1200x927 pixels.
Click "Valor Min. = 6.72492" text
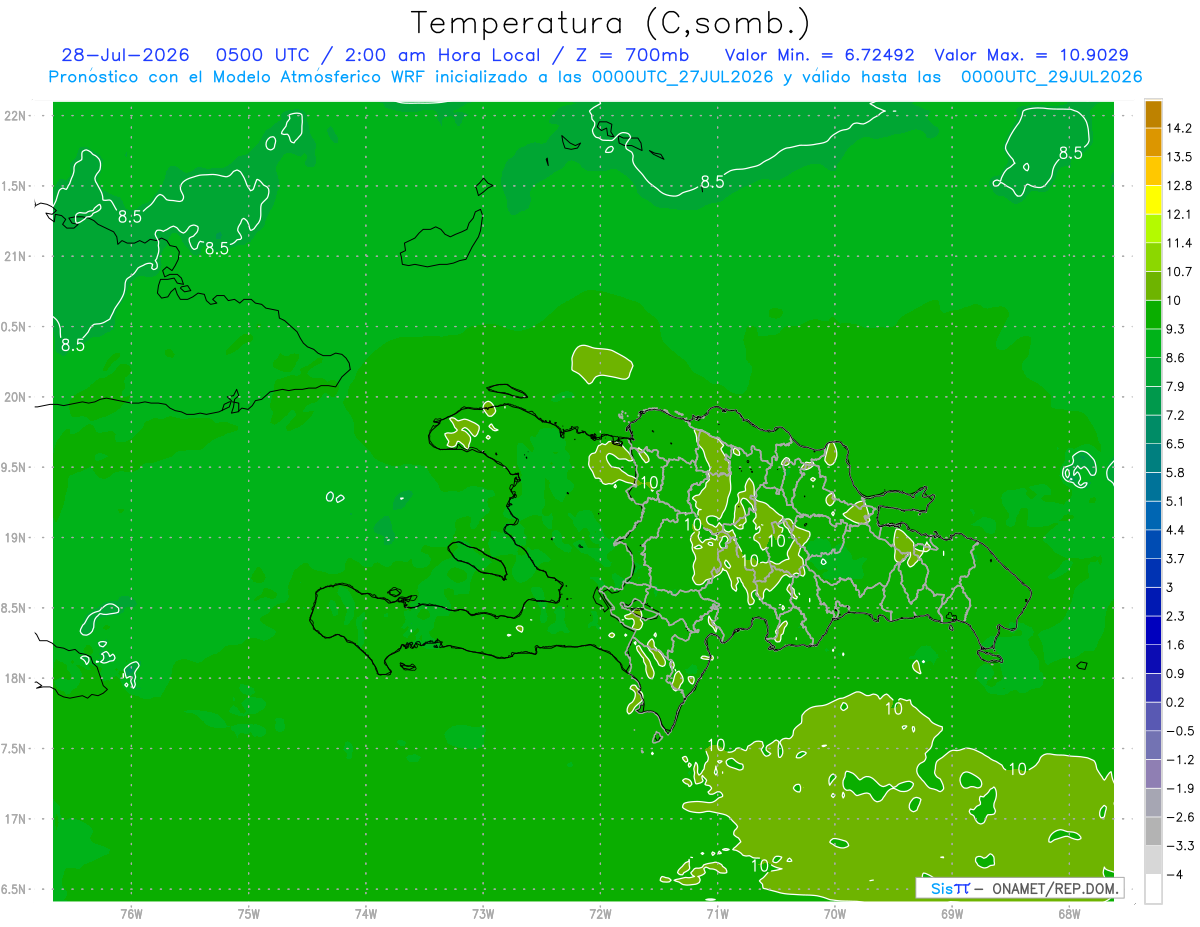[x=819, y=55]
